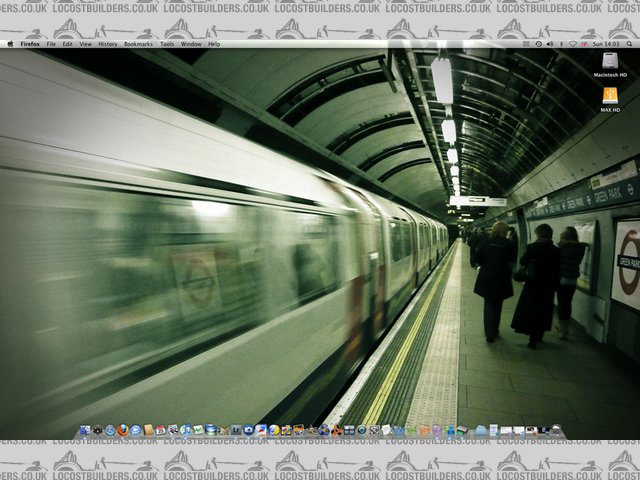Open the orange radioactive-symbol Dock icon
The height and width of the screenshot is (480, 640).
point(337,430)
